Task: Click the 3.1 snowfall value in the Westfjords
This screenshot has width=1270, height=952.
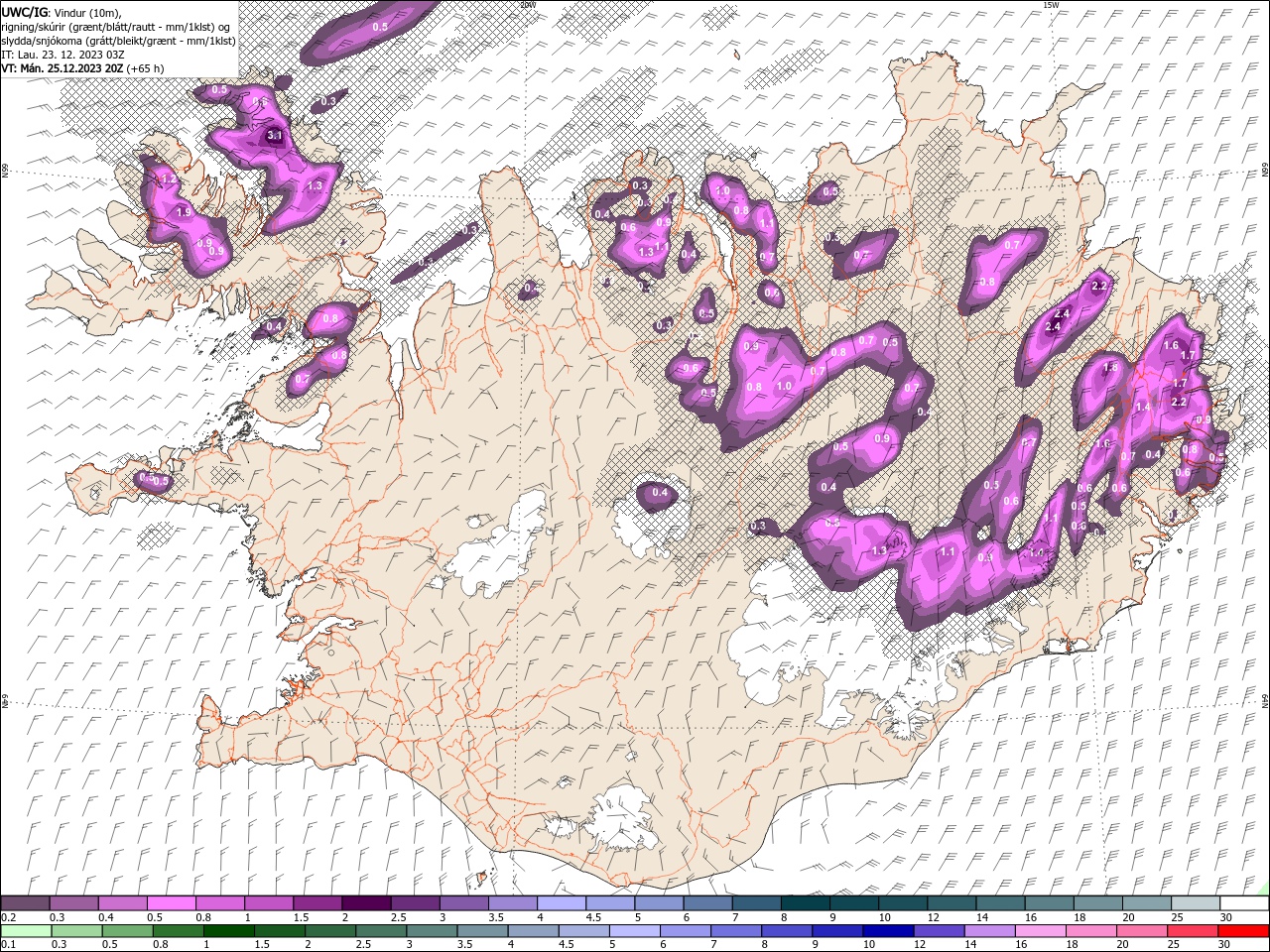Action: click(x=276, y=136)
